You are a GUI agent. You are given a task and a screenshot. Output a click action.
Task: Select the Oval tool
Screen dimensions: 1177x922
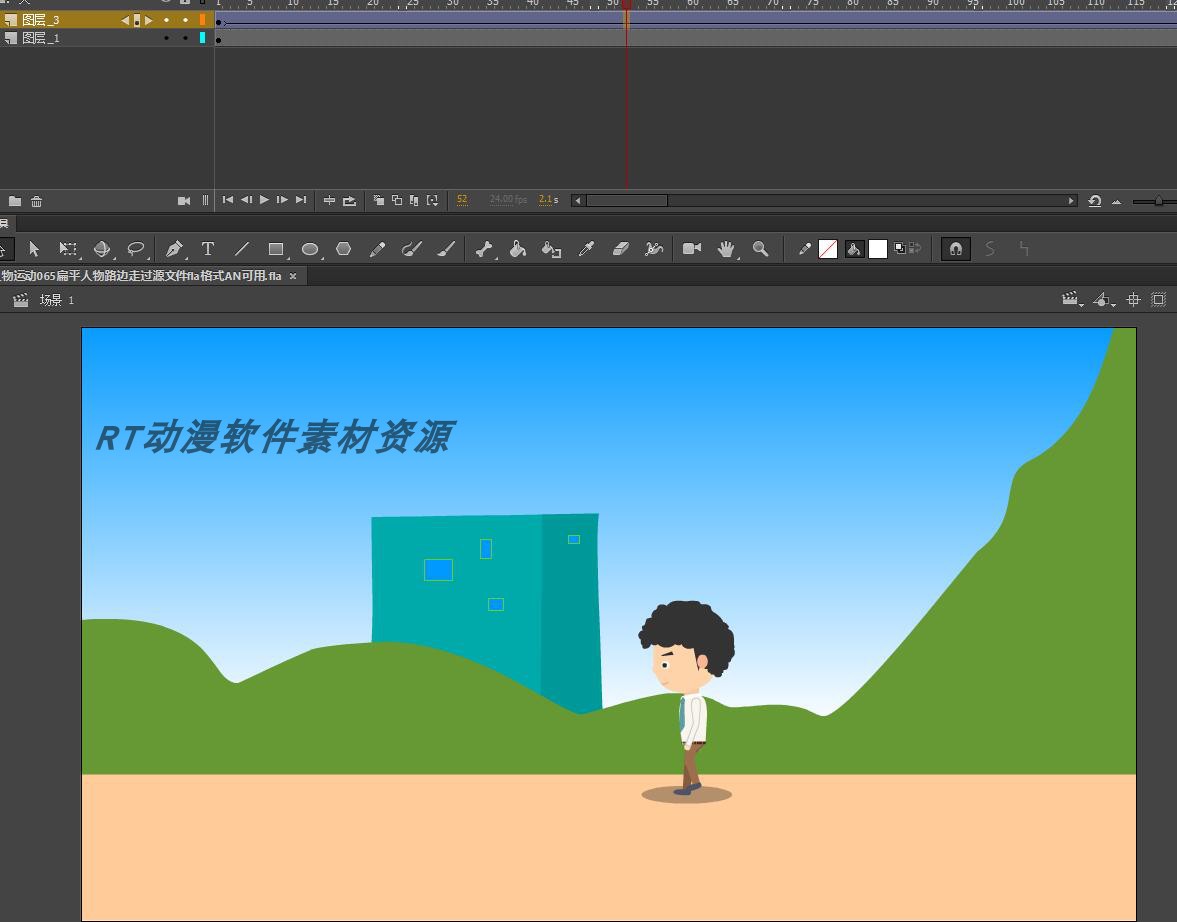coord(310,249)
